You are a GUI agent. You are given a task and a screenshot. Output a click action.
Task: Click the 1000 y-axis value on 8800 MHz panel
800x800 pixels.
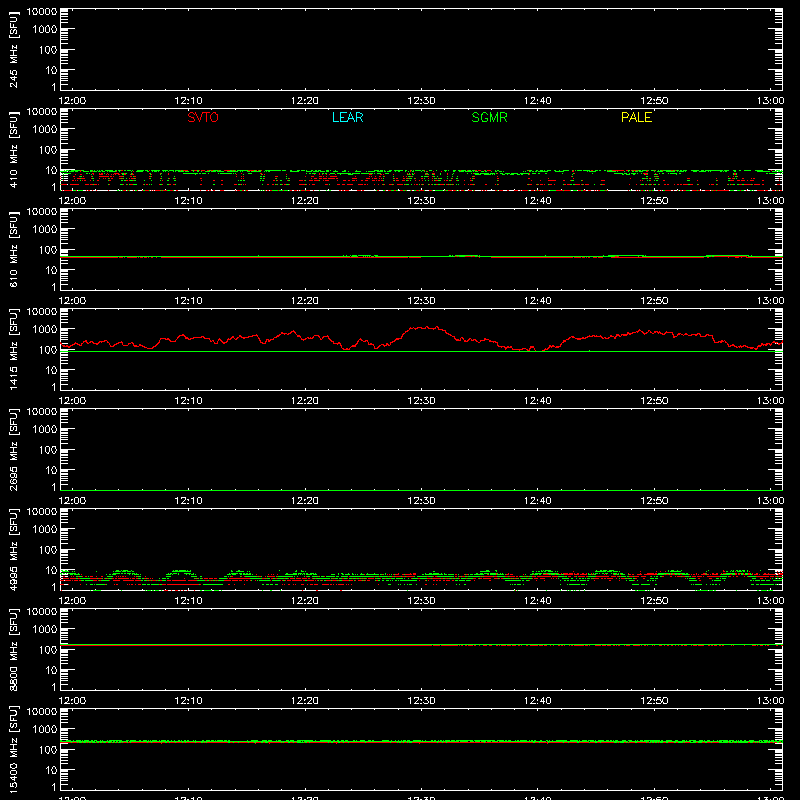click(x=45, y=630)
